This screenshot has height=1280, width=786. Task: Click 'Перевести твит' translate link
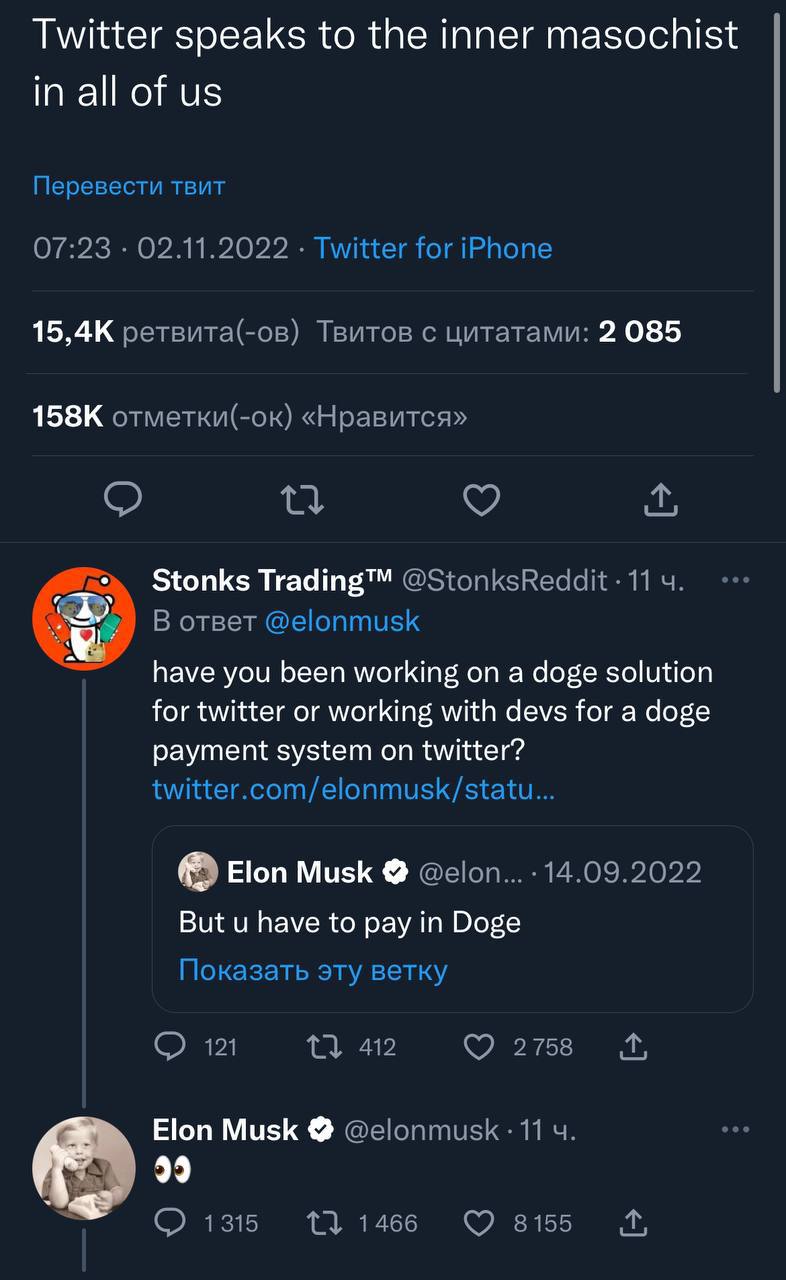click(129, 186)
